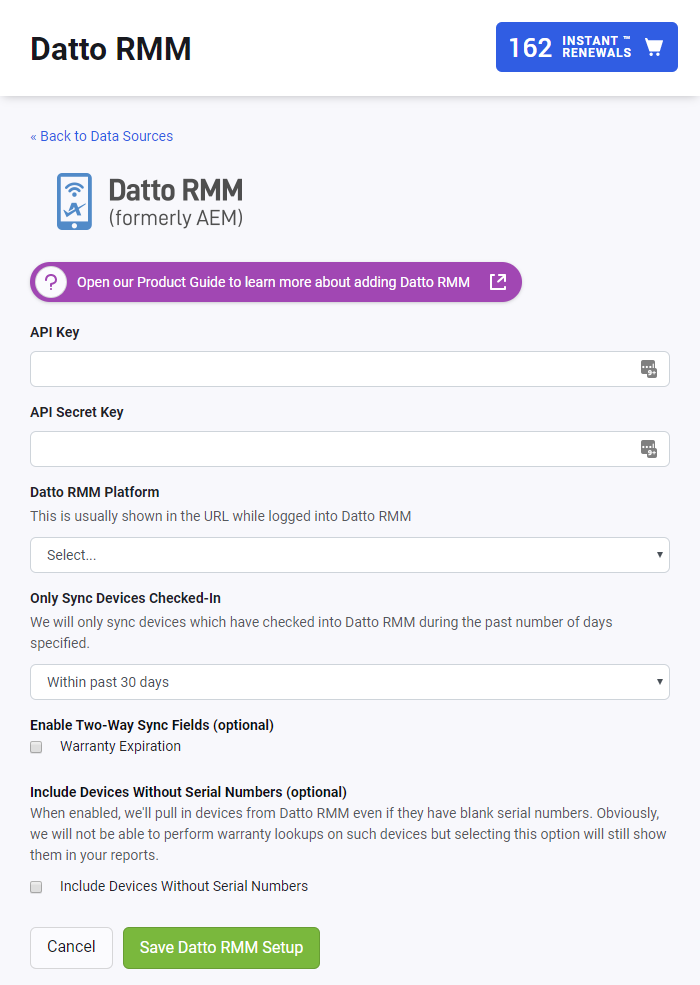Click the 'API Key' label
Image resolution: width=700 pixels, height=985 pixels.
tap(55, 332)
